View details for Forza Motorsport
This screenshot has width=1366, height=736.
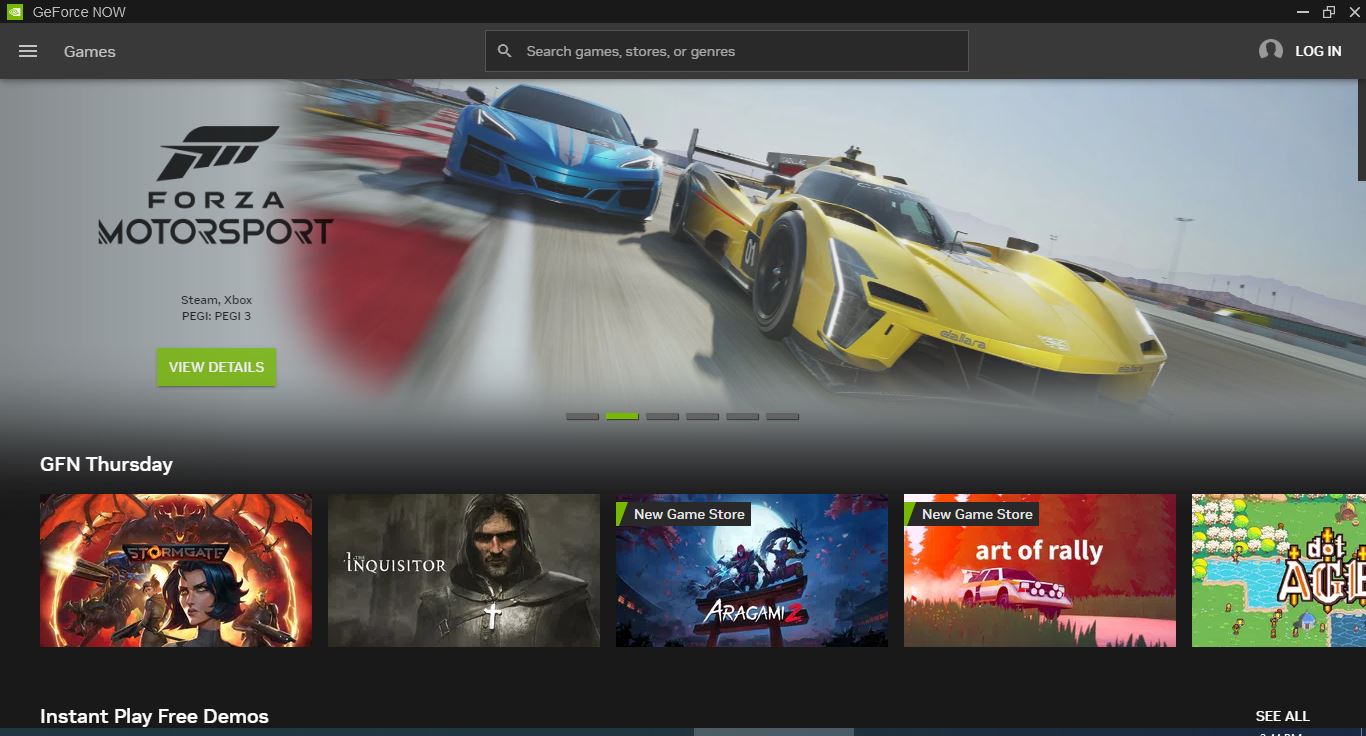pyautogui.click(x=216, y=367)
